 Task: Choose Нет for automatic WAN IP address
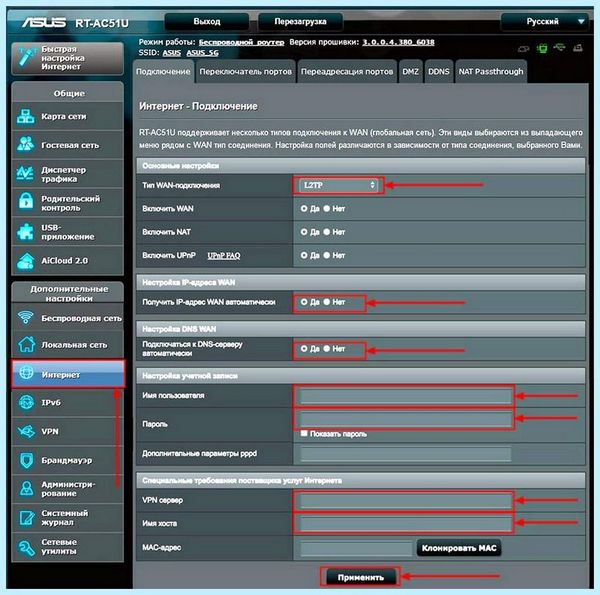click(x=326, y=302)
